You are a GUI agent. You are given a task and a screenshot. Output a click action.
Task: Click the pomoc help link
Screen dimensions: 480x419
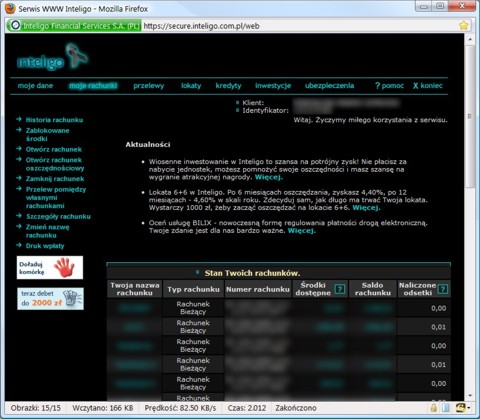point(389,86)
